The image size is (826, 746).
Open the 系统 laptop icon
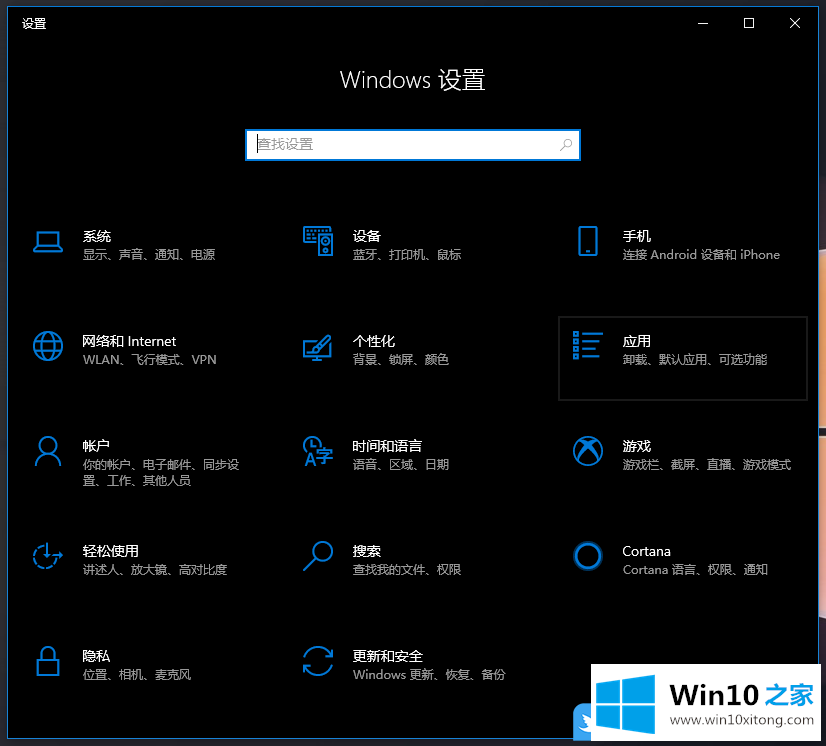point(48,242)
